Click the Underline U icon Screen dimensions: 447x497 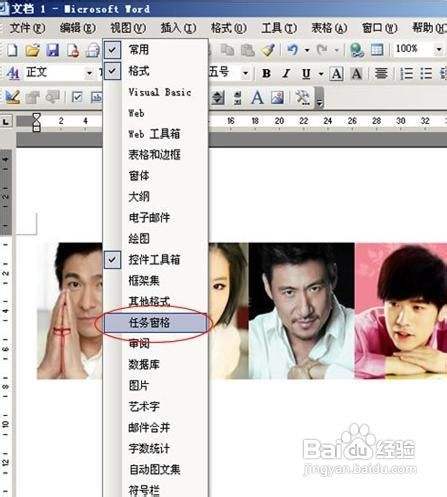click(306, 73)
